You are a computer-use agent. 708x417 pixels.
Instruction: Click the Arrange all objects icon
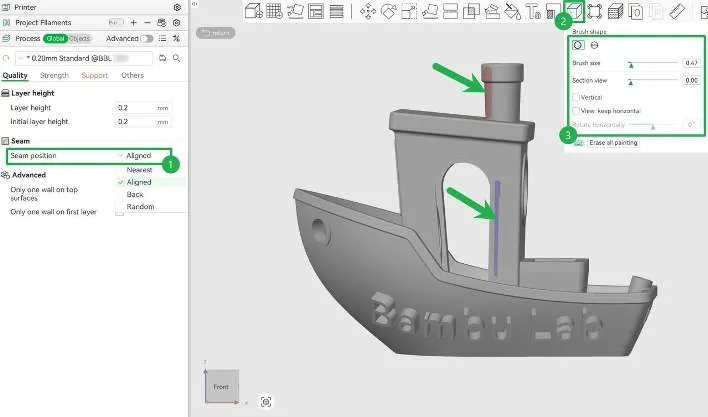click(316, 11)
